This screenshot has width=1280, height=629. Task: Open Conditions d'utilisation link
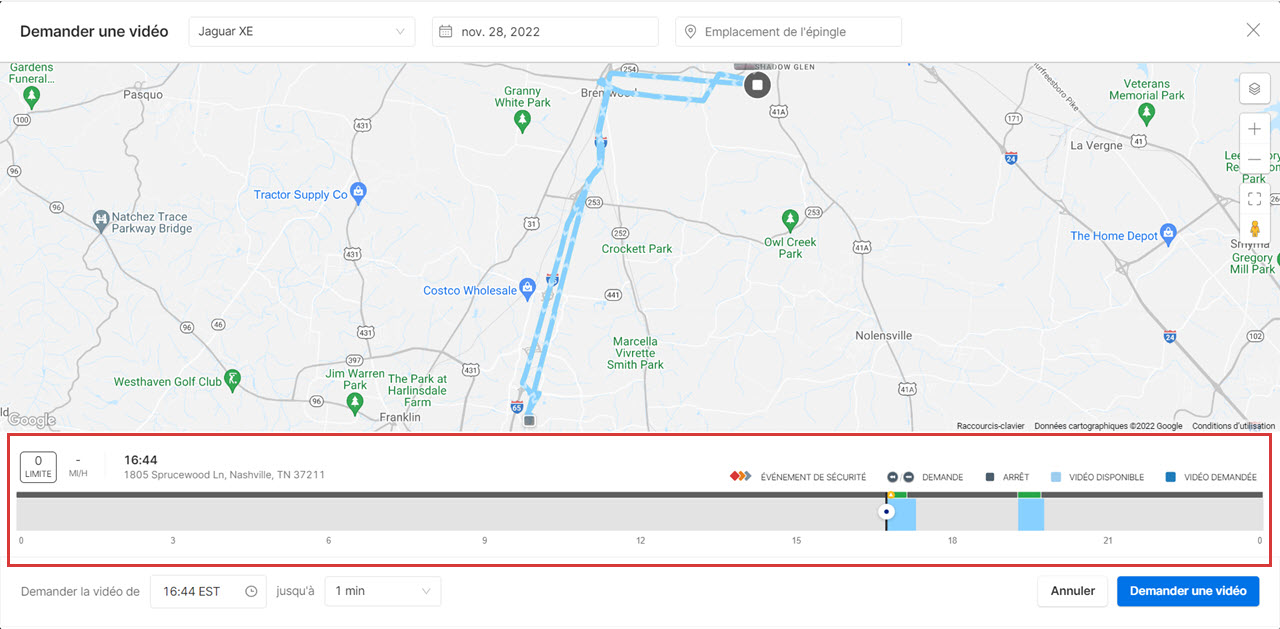pyautogui.click(x=1232, y=426)
